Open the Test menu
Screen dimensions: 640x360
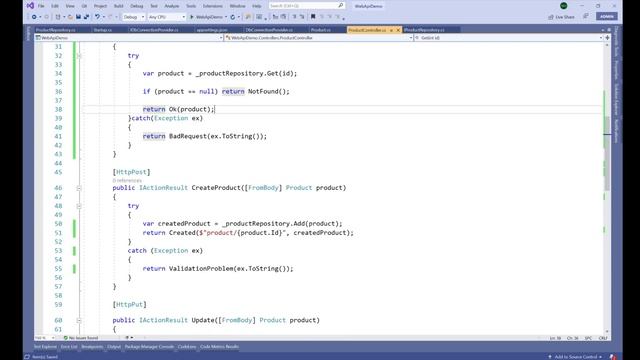[154, 6]
